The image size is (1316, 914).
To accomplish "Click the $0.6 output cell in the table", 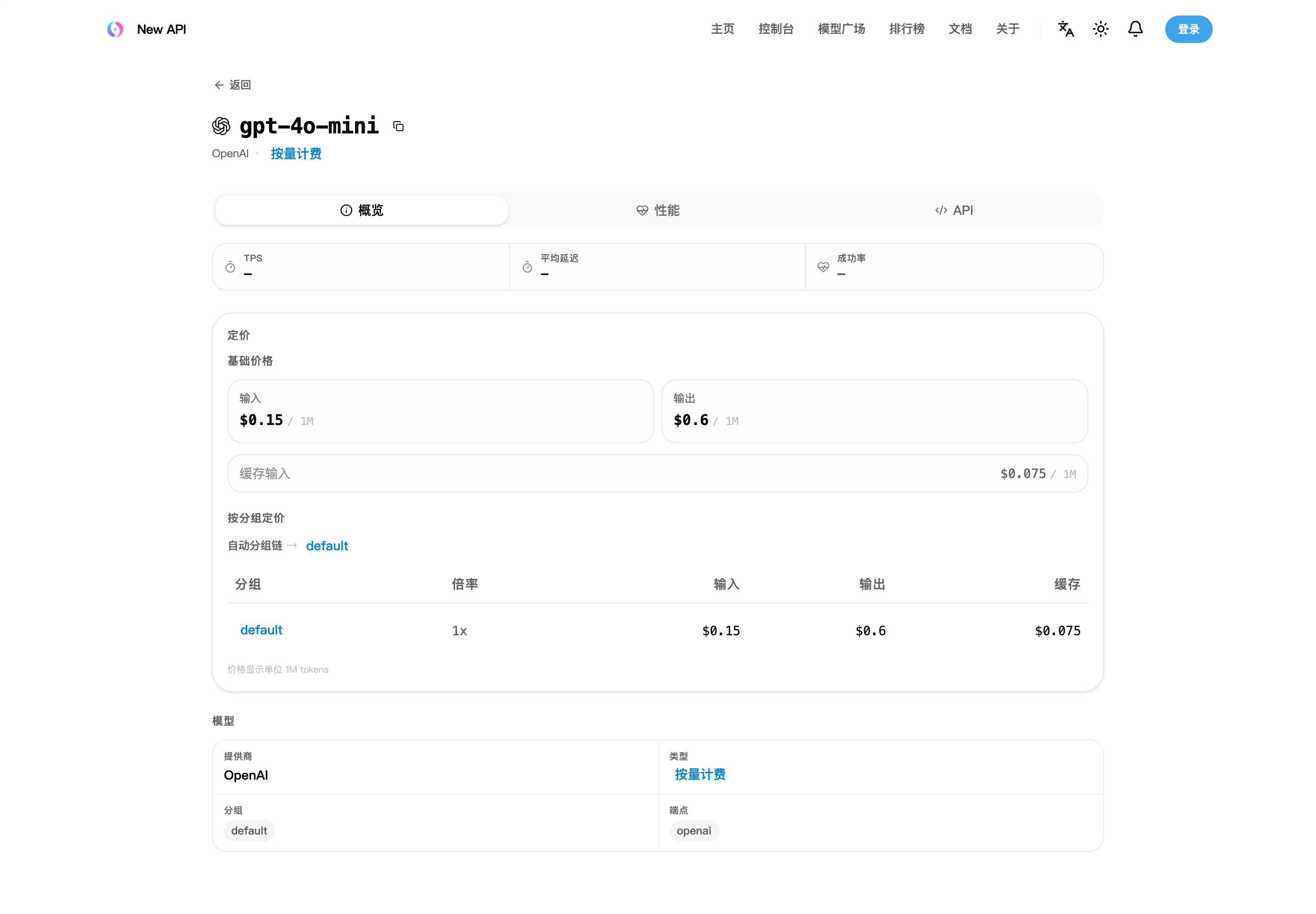I will coord(870,631).
